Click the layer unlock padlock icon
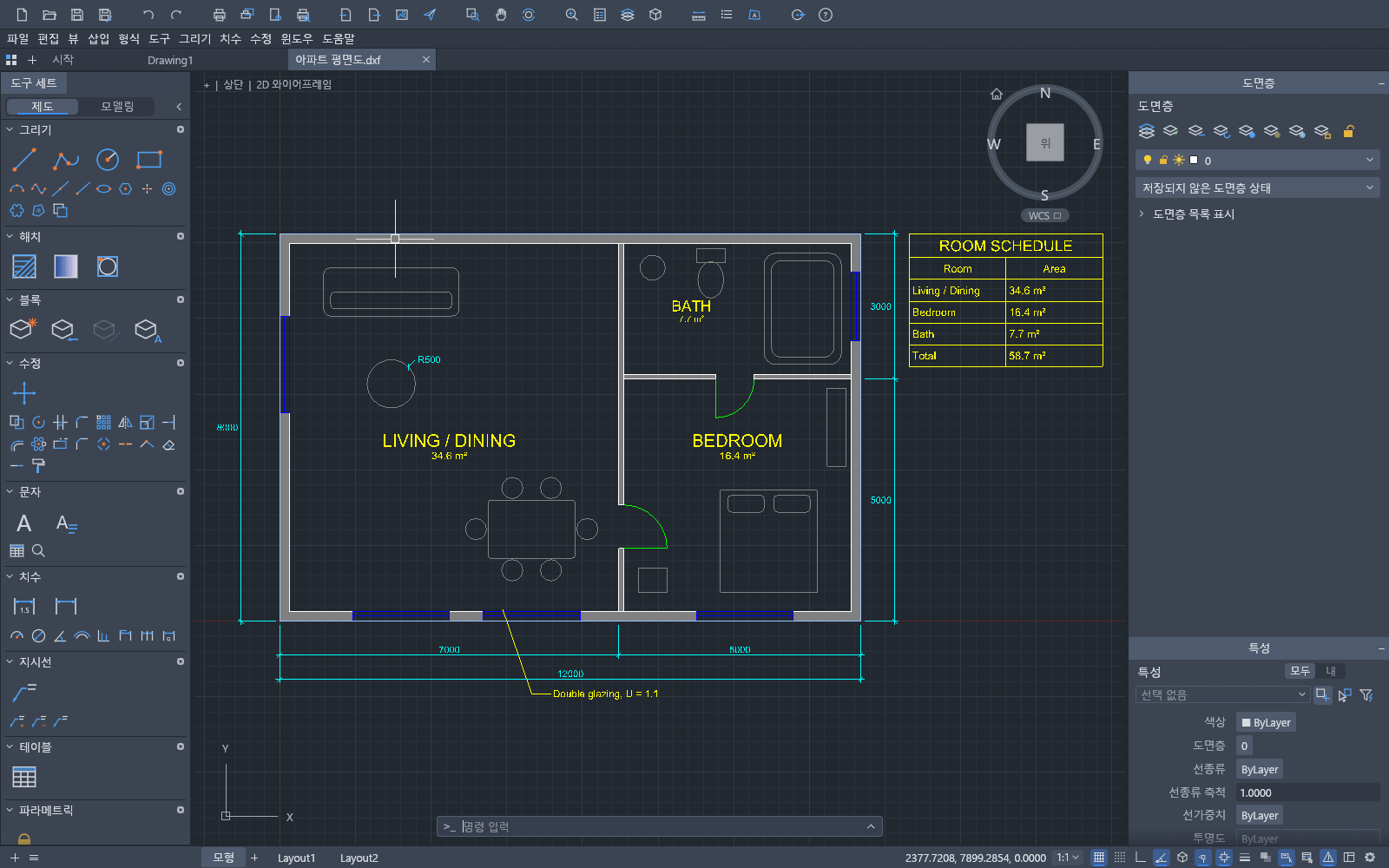The image size is (1389, 868). pyautogui.click(x=1349, y=131)
